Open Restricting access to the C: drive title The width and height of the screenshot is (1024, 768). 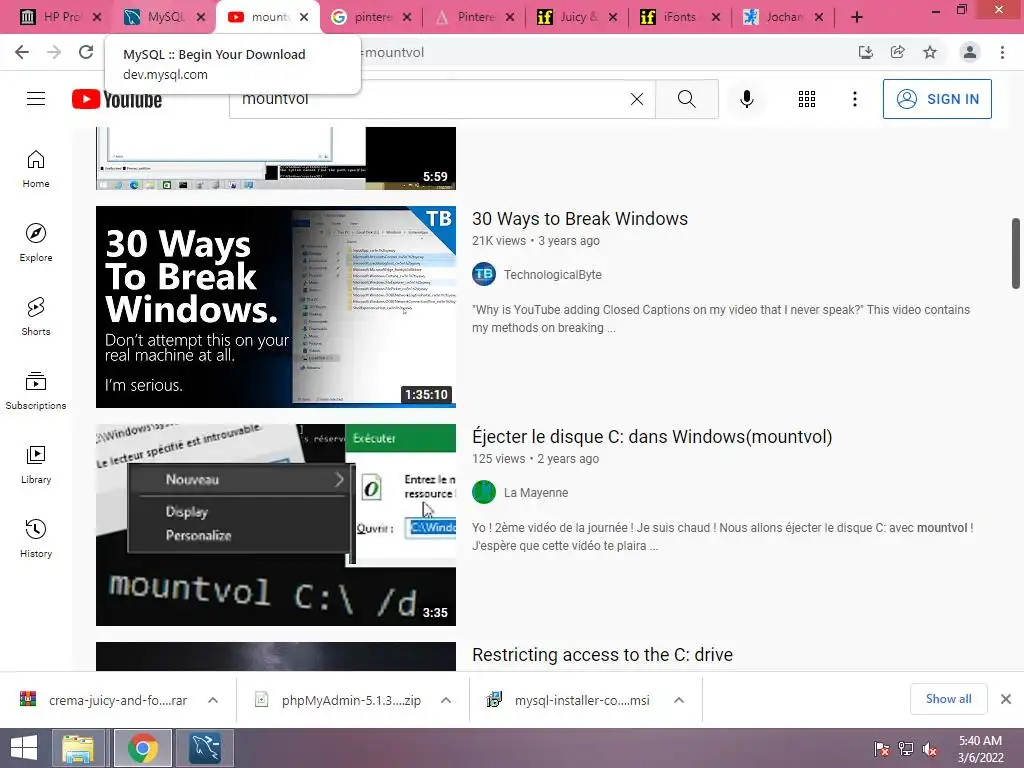coord(602,654)
